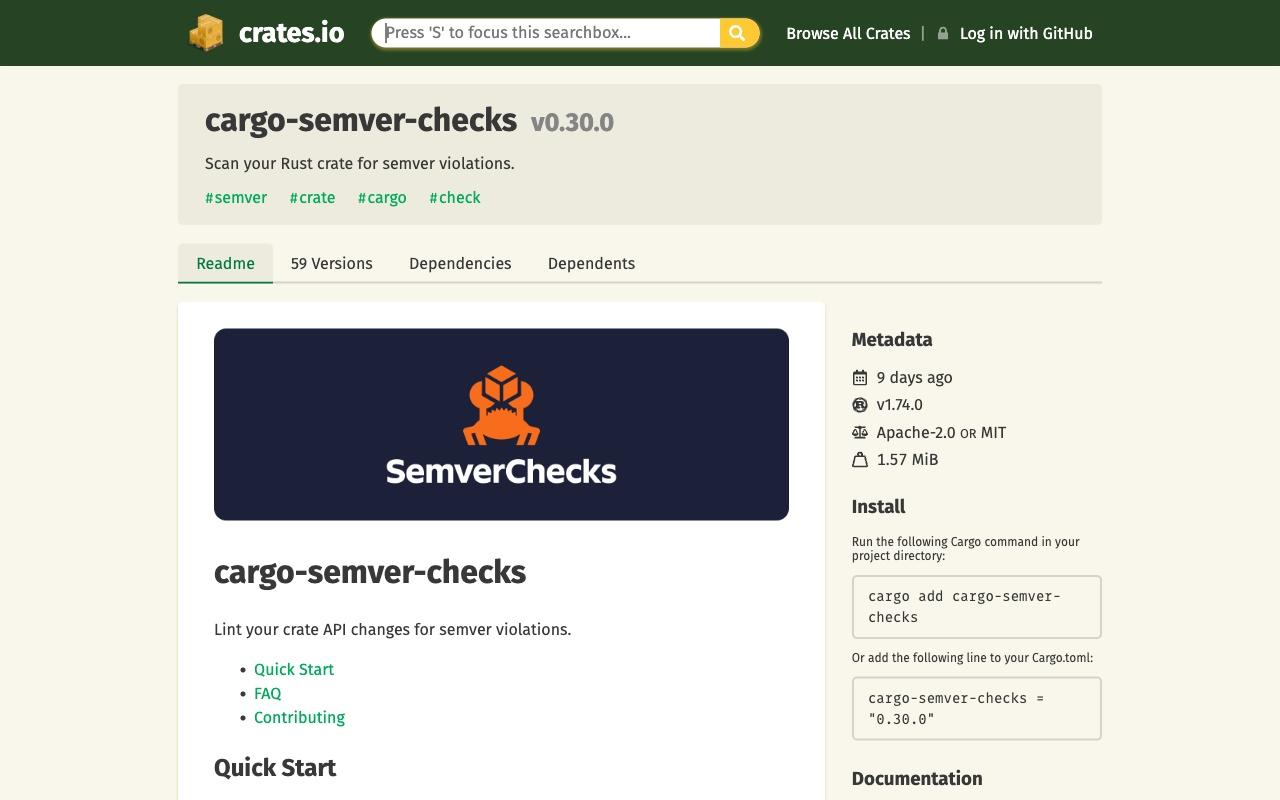Click the crates.io cheese logo icon
Image resolution: width=1280 pixels, height=800 pixels.
pyautogui.click(x=206, y=33)
